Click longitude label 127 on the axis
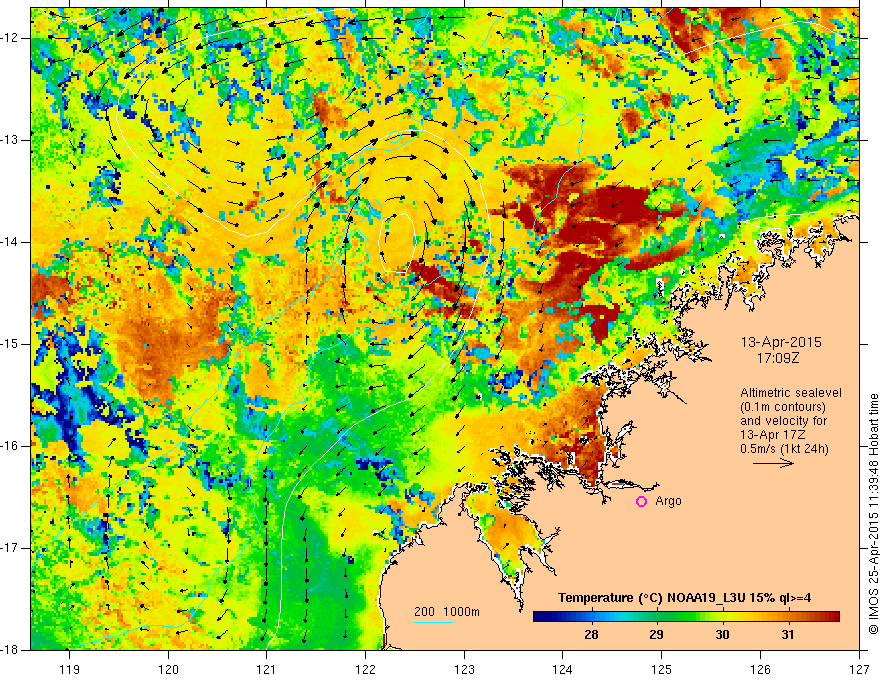880x680 pixels. pyautogui.click(x=859, y=669)
